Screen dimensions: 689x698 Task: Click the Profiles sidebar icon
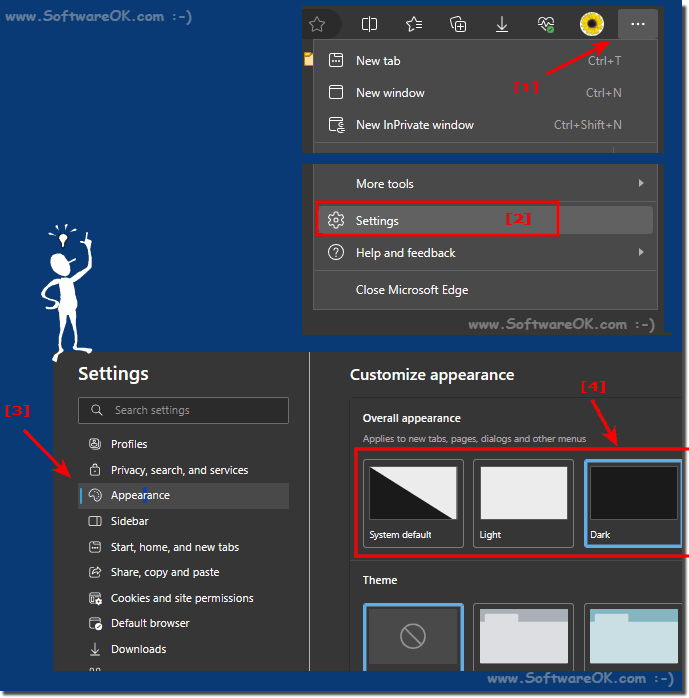coord(95,444)
